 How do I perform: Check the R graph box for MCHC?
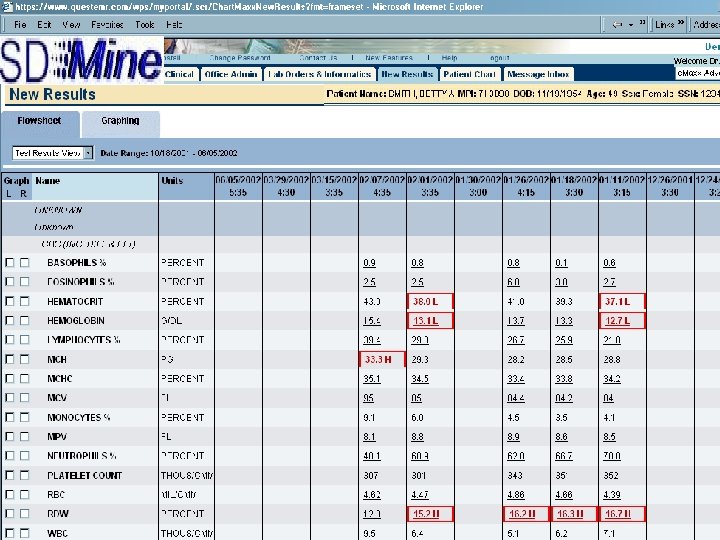pyautogui.click(x=24, y=378)
